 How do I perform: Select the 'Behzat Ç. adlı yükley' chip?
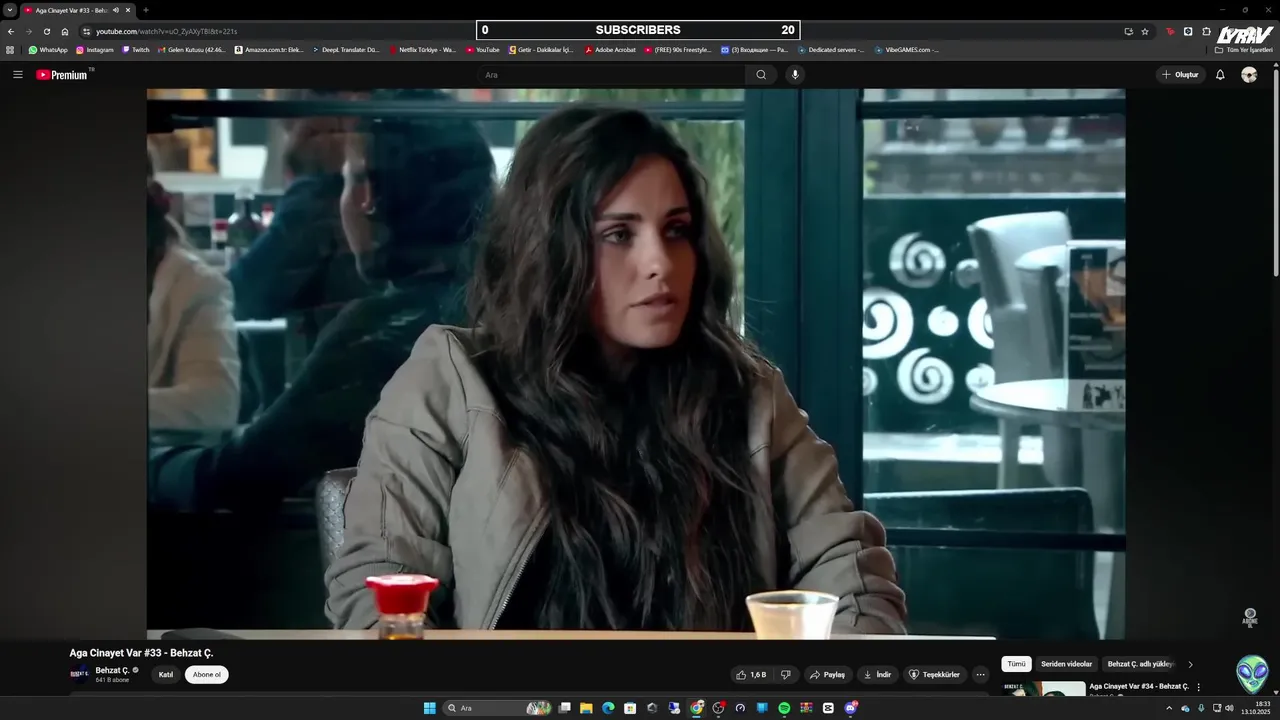coord(1140,664)
